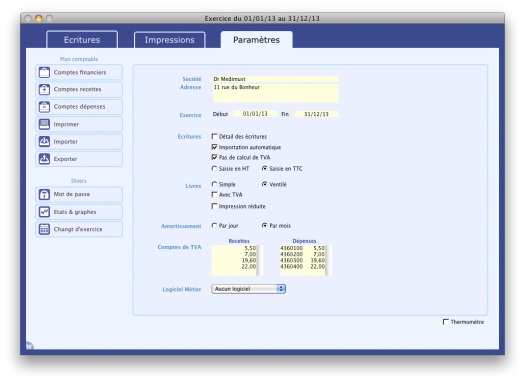Open Etats & graphes chart icon

click(45, 212)
